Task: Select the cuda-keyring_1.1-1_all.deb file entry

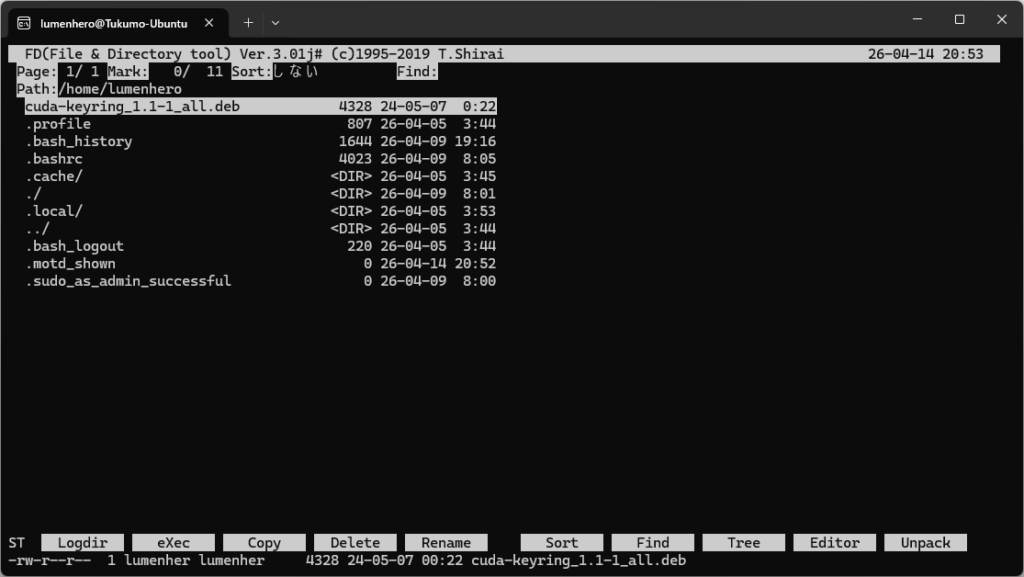Action: pyautogui.click(x=132, y=106)
